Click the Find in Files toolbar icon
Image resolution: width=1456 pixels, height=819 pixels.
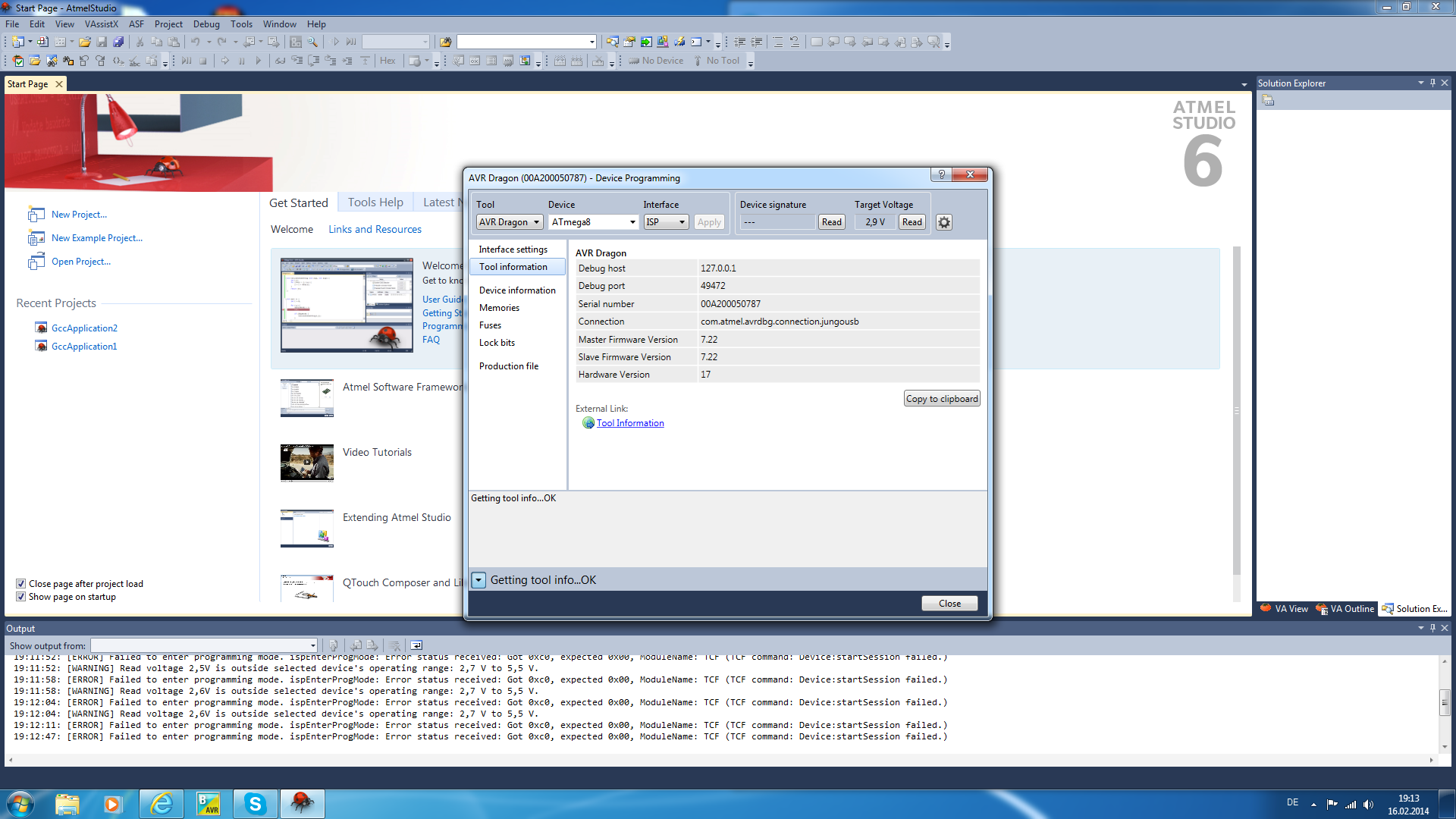(446, 42)
